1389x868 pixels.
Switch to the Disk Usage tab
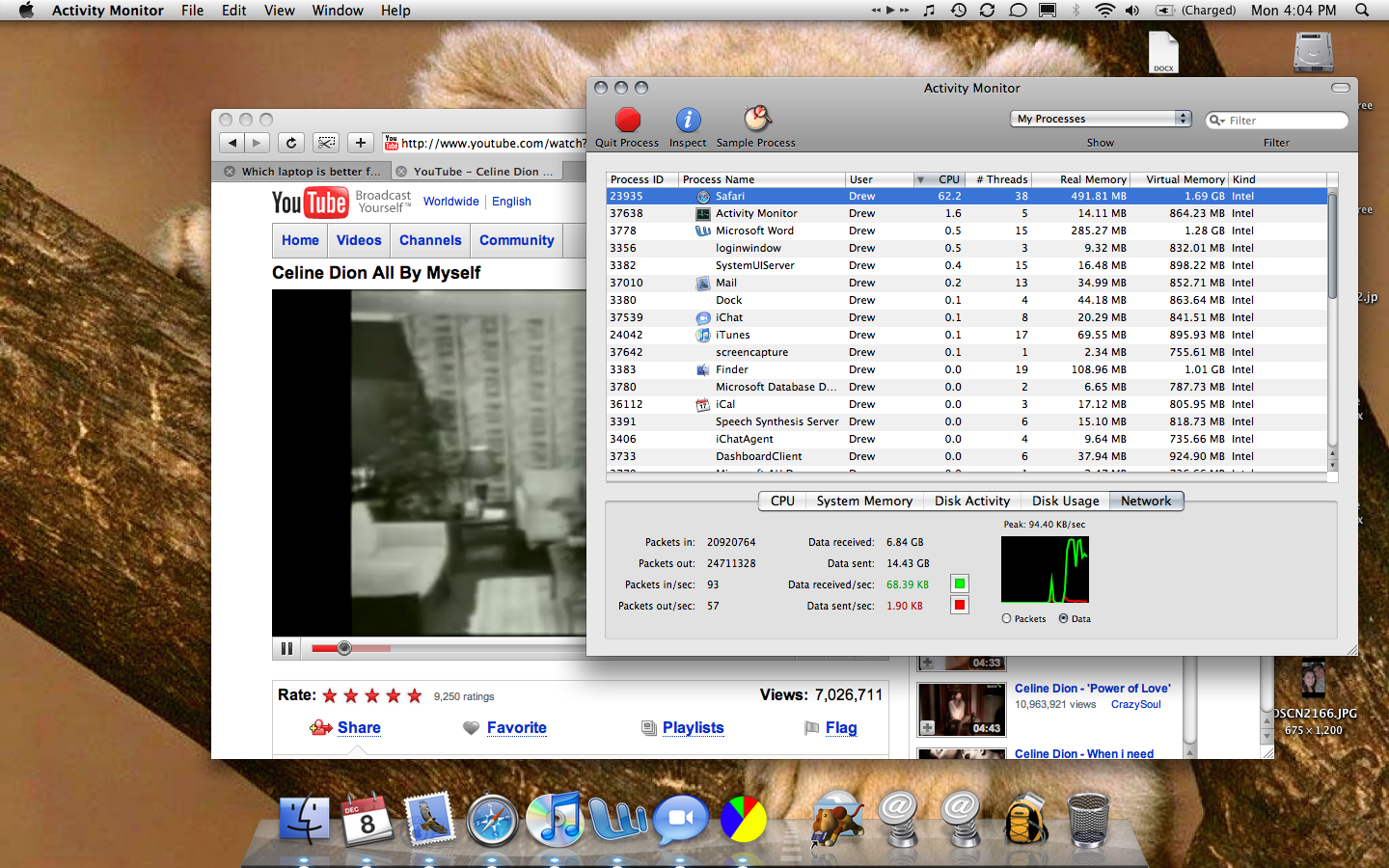coord(1065,501)
